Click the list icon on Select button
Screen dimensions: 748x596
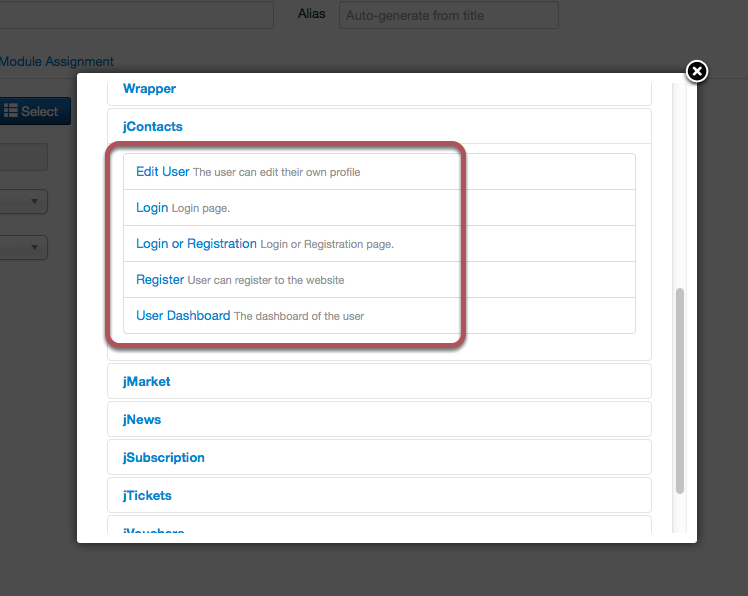10,111
